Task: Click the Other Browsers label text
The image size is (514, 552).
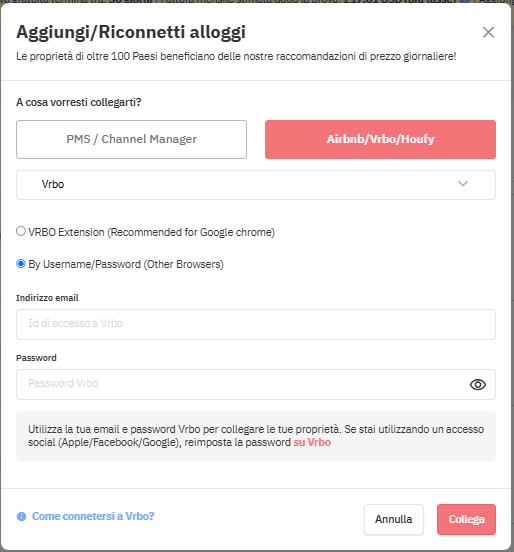Action: tap(183, 264)
